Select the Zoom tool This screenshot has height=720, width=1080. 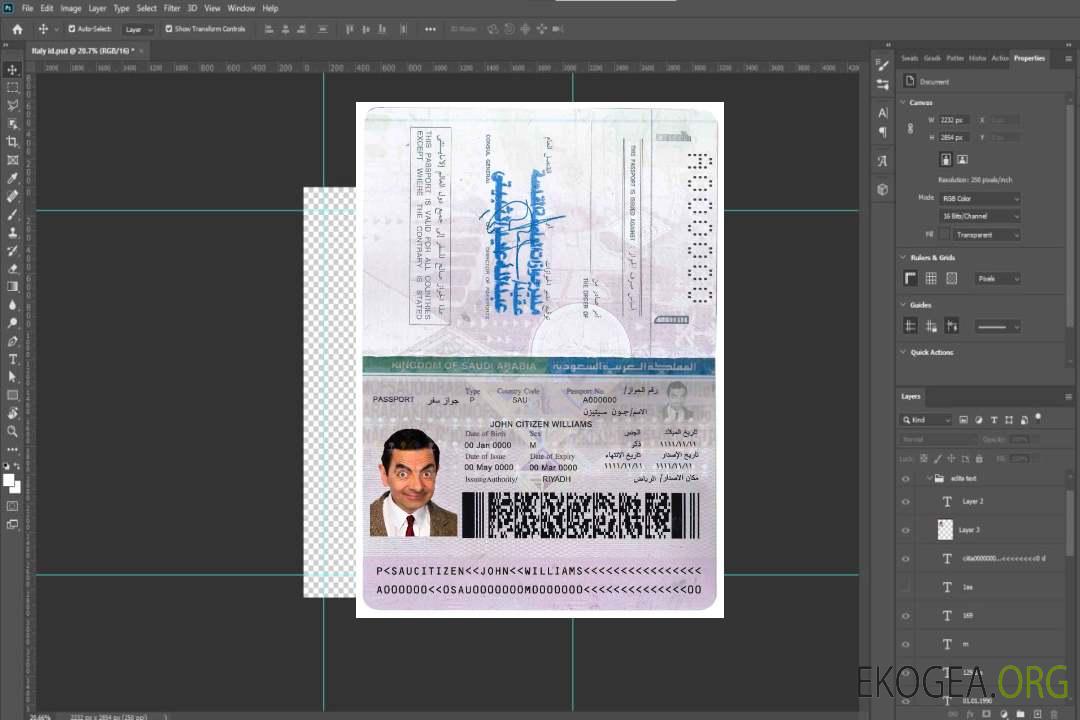(x=12, y=431)
